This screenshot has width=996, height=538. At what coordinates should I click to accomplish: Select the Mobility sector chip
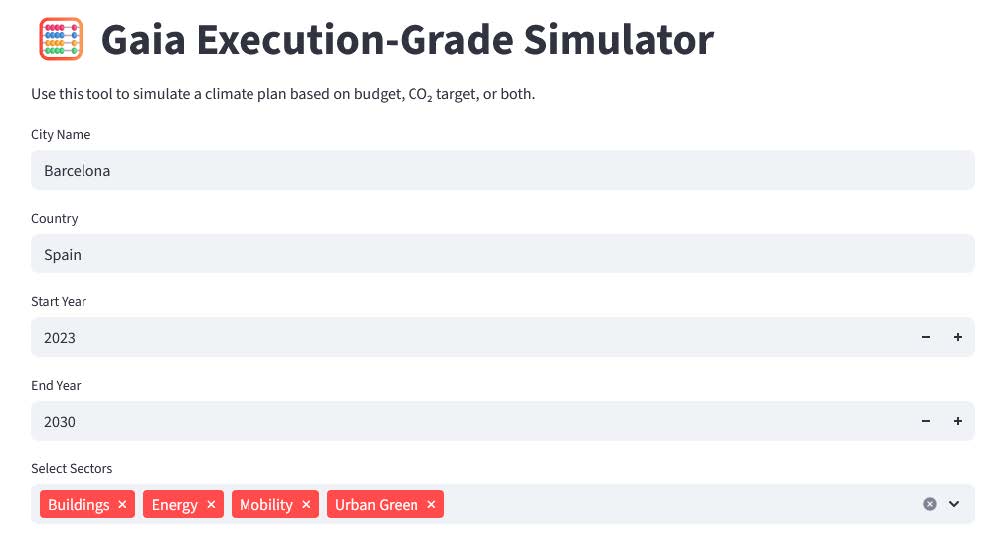click(x=266, y=505)
